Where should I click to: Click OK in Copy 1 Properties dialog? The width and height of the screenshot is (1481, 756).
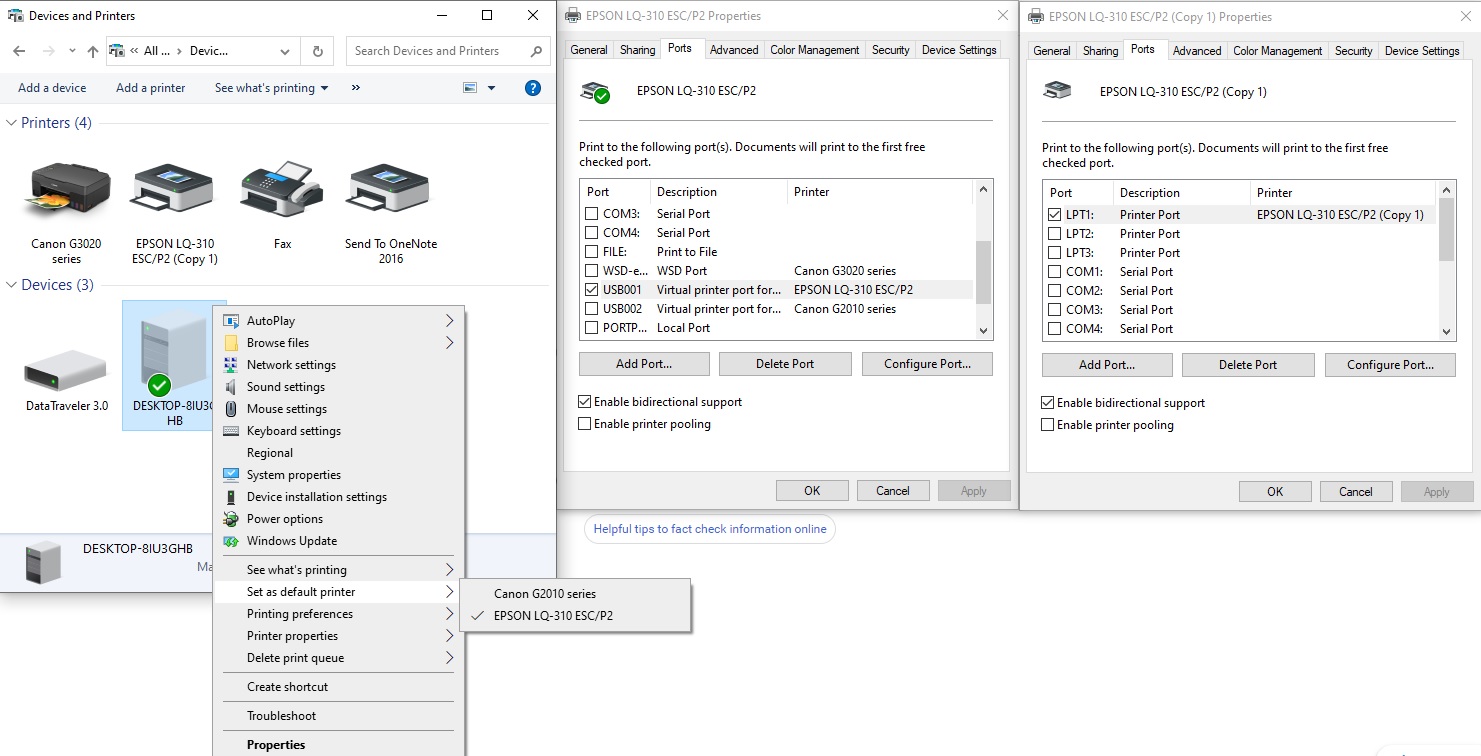point(1275,492)
